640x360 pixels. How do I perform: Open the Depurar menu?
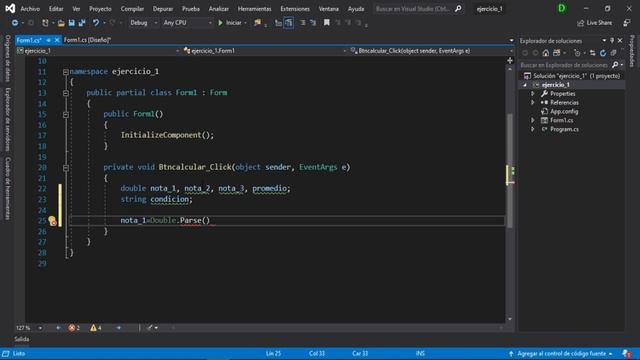163,9
